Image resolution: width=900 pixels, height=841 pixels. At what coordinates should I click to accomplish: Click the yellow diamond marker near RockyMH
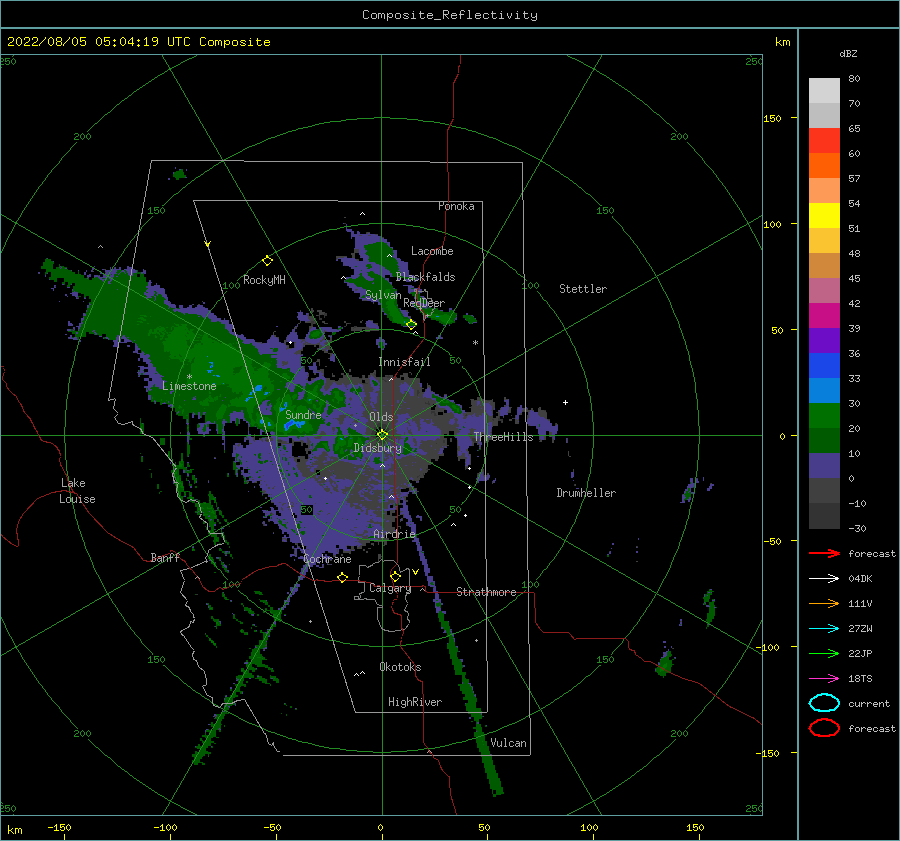click(x=267, y=261)
